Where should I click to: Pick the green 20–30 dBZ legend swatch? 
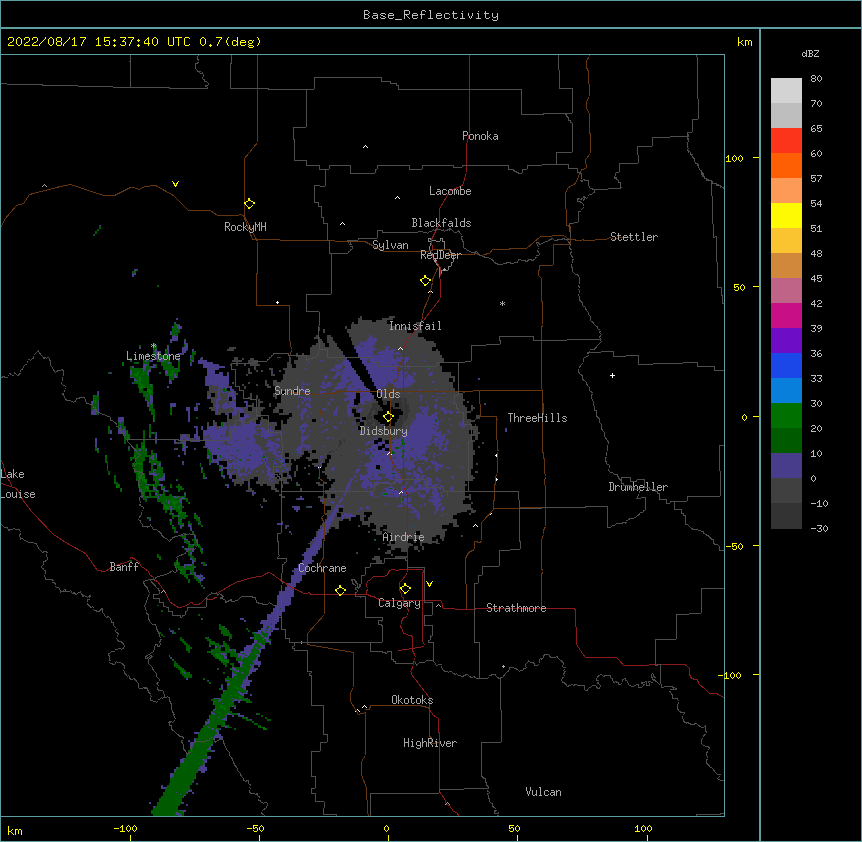click(x=786, y=416)
